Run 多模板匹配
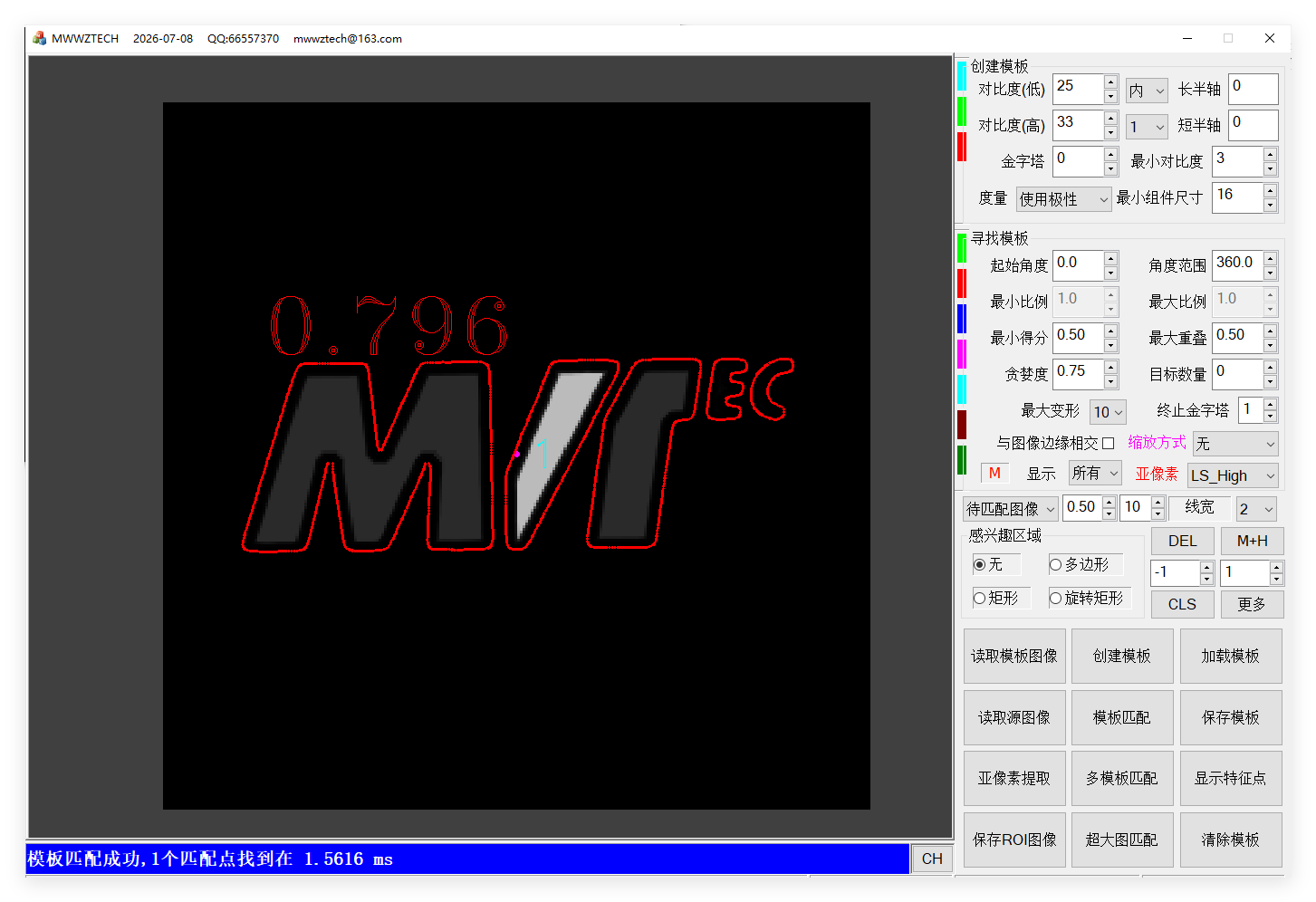 (1122, 778)
